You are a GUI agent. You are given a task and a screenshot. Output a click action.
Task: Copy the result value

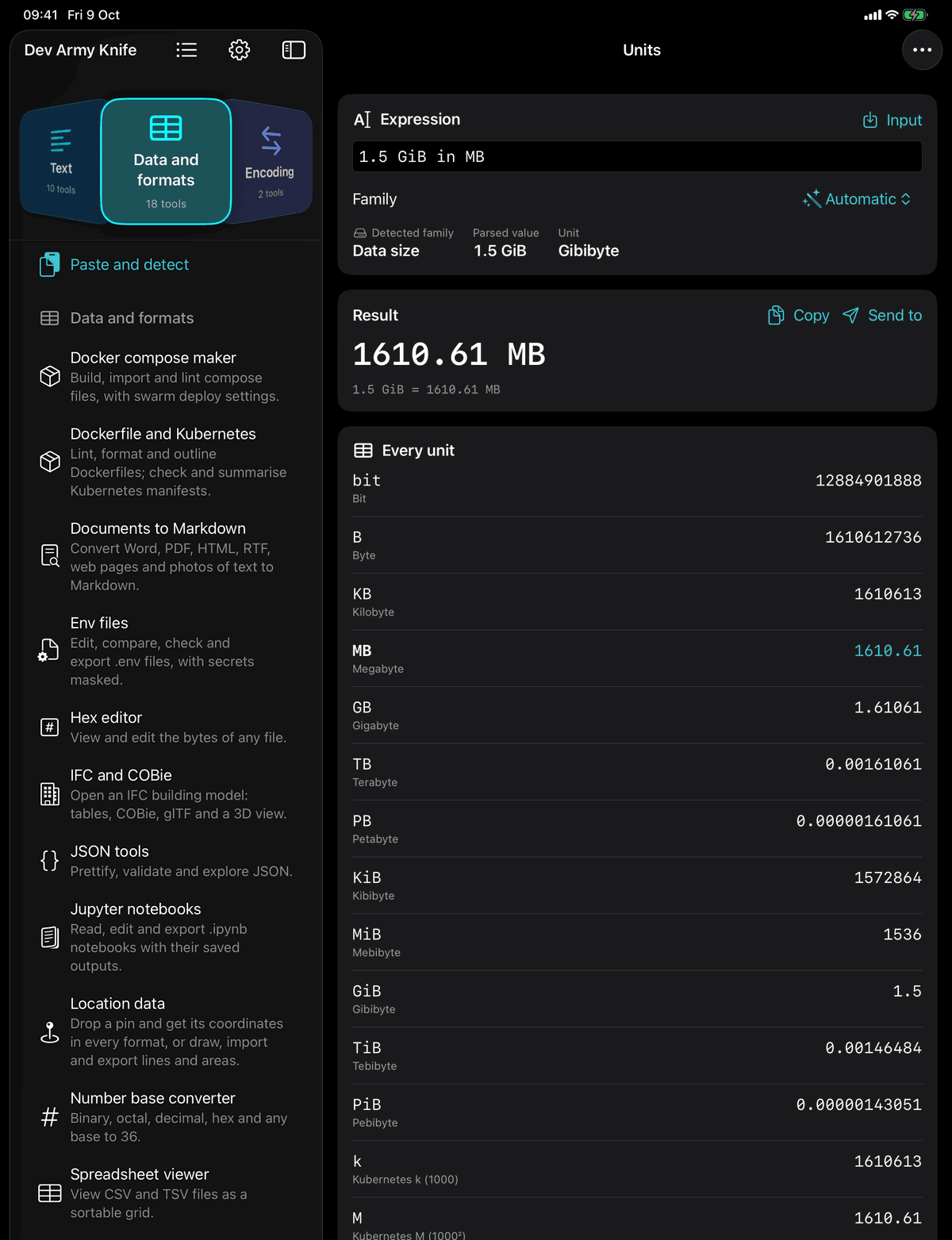799,316
